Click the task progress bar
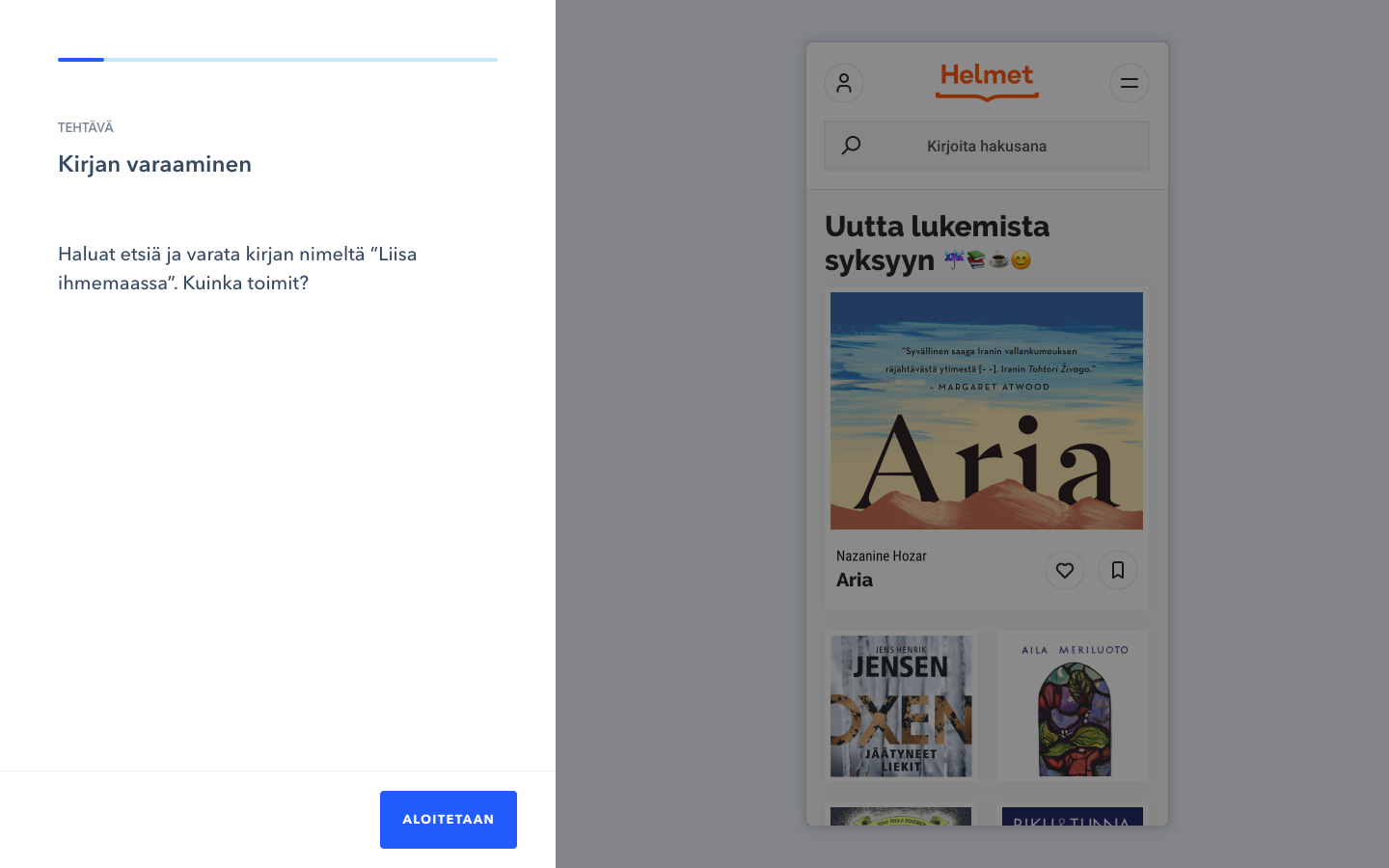Screen dimensions: 1389x868 pyautogui.click(x=278, y=60)
